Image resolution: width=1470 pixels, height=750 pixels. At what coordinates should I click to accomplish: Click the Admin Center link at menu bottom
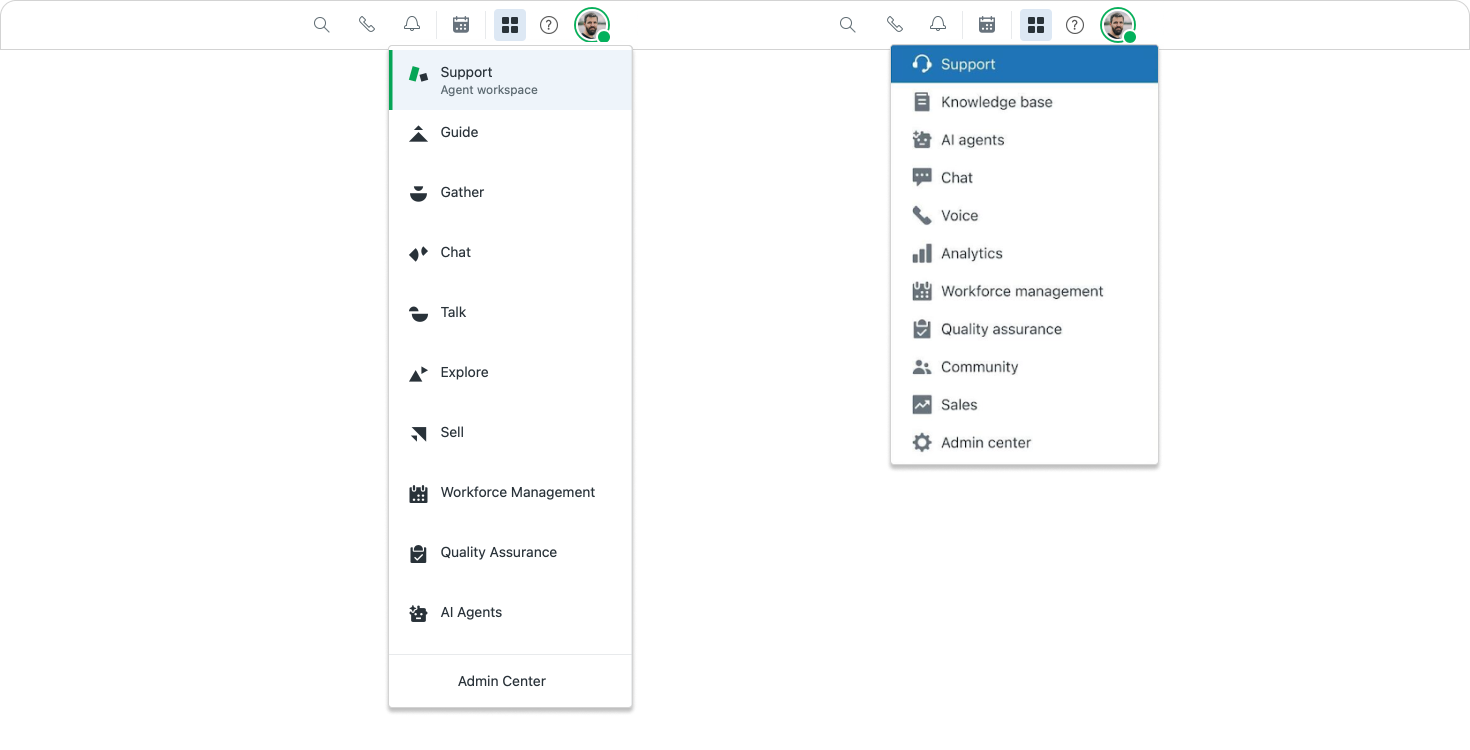point(502,681)
